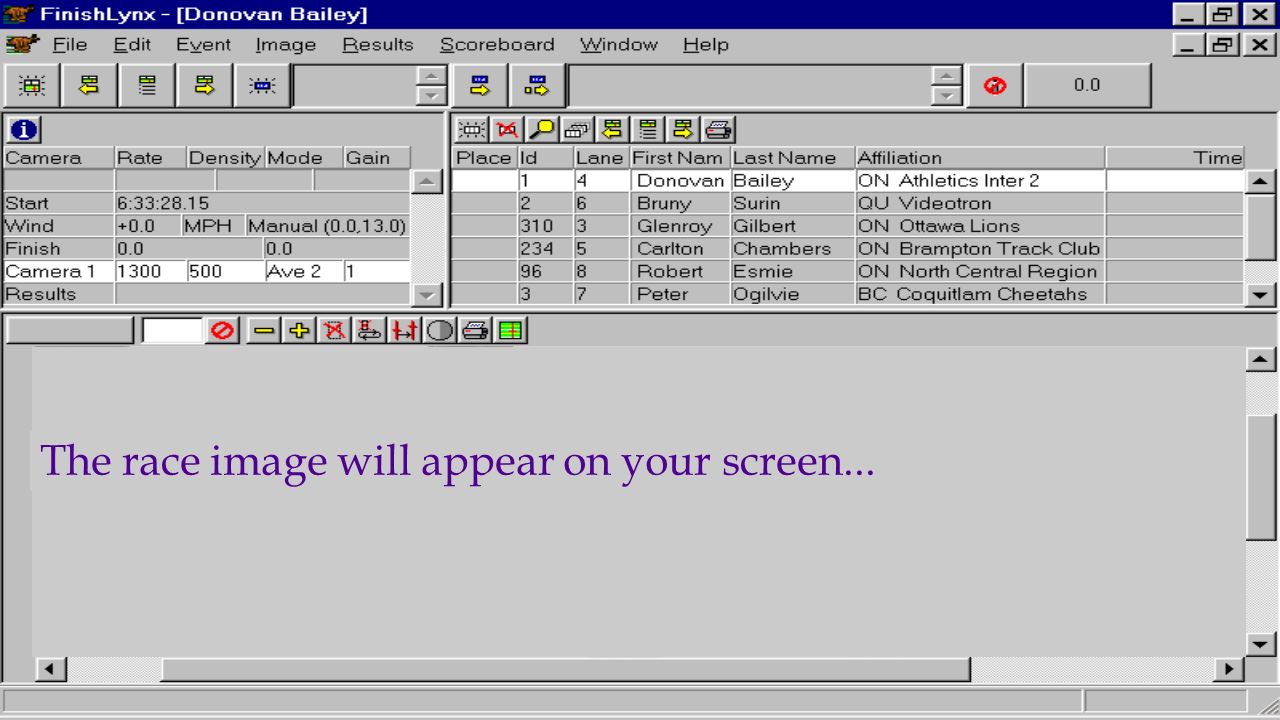Image resolution: width=1280 pixels, height=720 pixels.
Task: Open the Event menu
Action: tap(203, 44)
